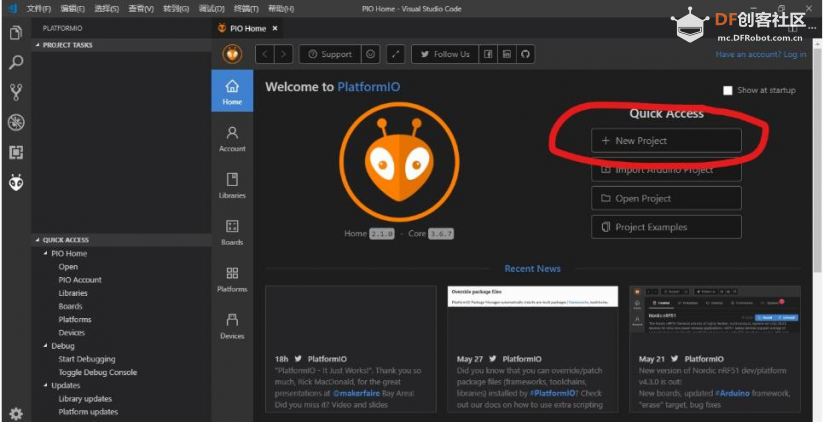
Task: Select Toggle Debug Console in tree
Action: [x=98, y=372]
